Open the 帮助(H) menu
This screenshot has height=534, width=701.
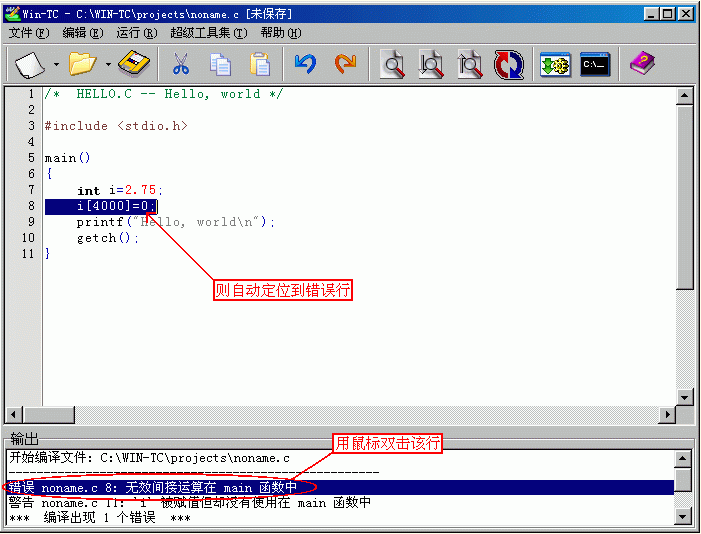tap(281, 33)
